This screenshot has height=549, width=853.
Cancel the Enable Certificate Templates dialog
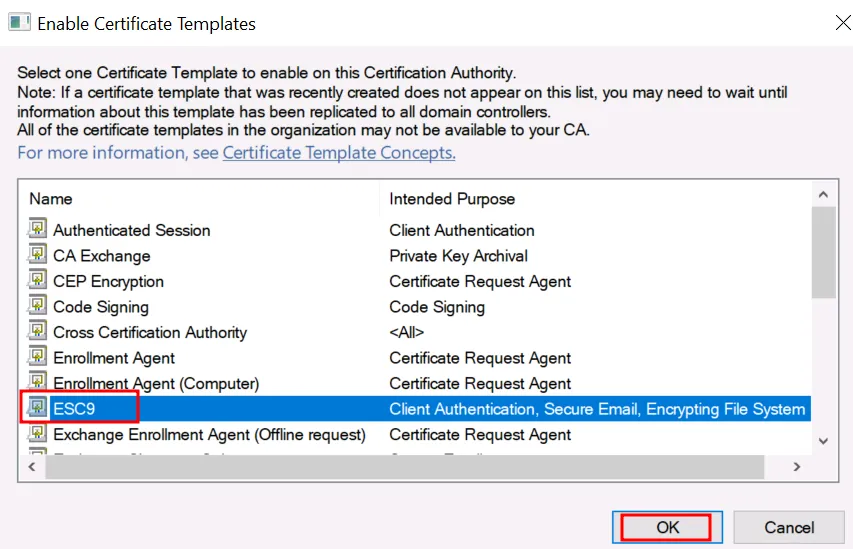(789, 527)
